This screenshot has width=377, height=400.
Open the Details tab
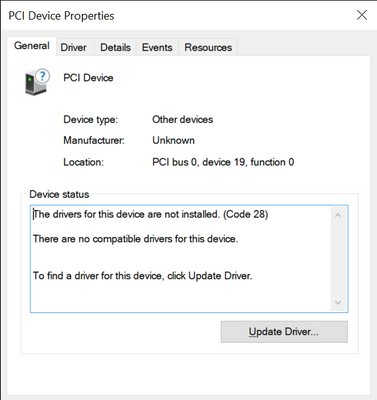(x=115, y=47)
